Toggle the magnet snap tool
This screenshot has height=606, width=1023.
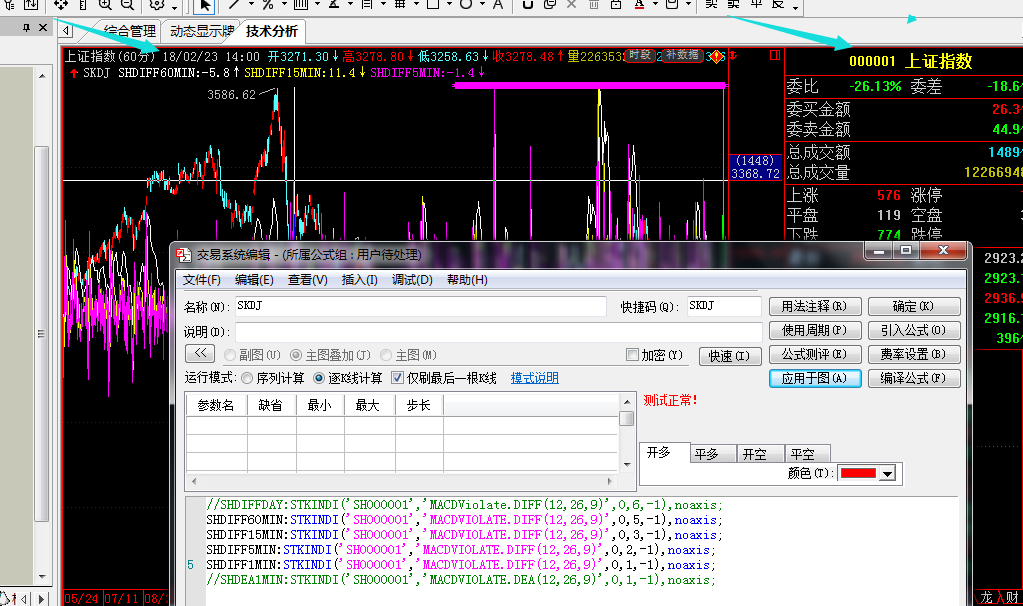tap(528, 5)
